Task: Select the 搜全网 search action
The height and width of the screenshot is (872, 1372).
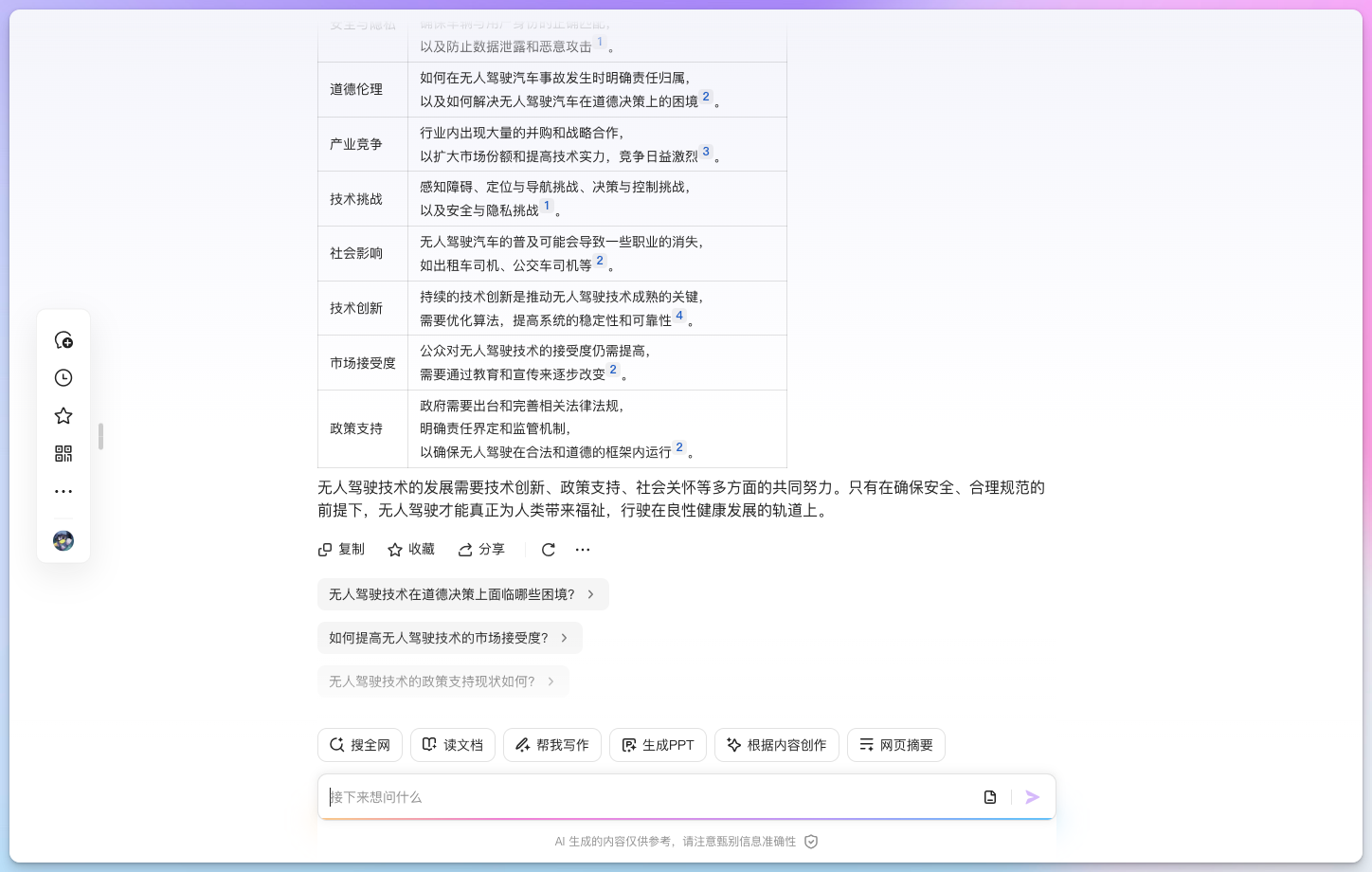Action: pos(360,745)
